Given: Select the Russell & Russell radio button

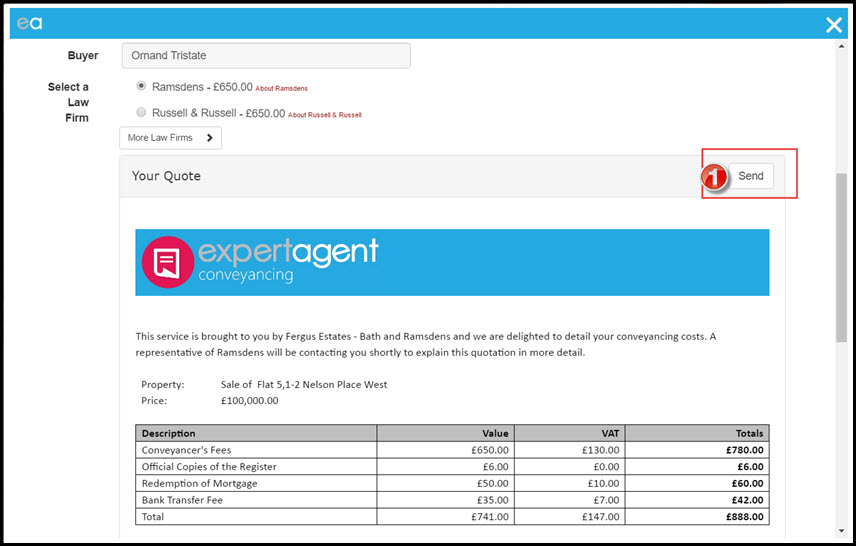Looking at the screenshot, I should click(141, 112).
